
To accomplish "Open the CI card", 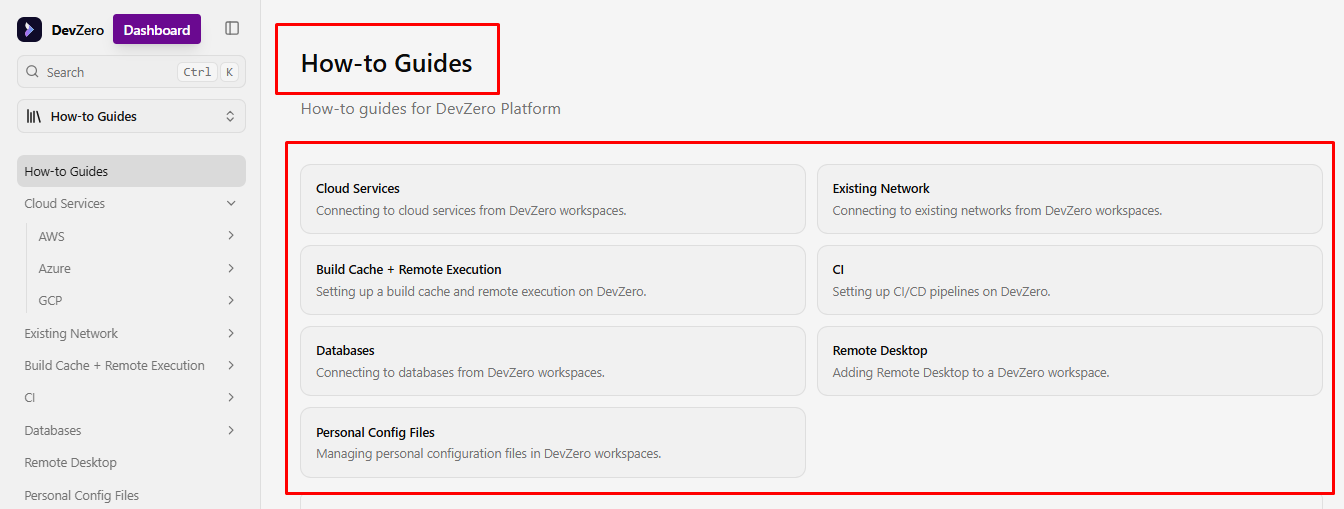I will (x=1070, y=280).
